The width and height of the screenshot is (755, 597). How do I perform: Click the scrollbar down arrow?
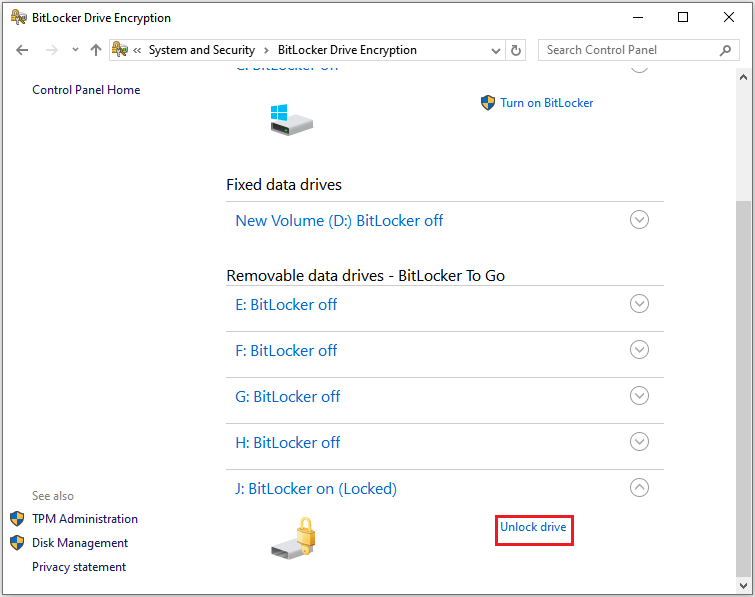click(x=743, y=585)
